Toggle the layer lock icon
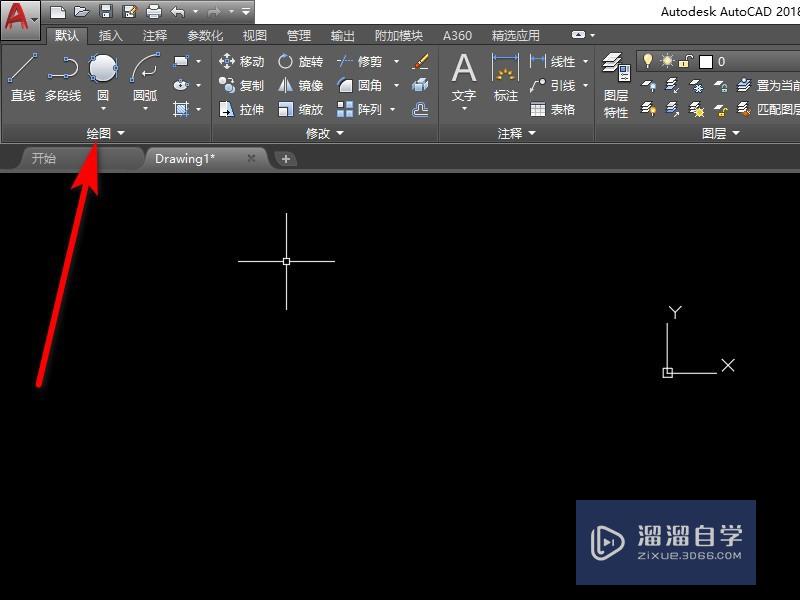Screen dimensions: 800x600 (x=683, y=60)
